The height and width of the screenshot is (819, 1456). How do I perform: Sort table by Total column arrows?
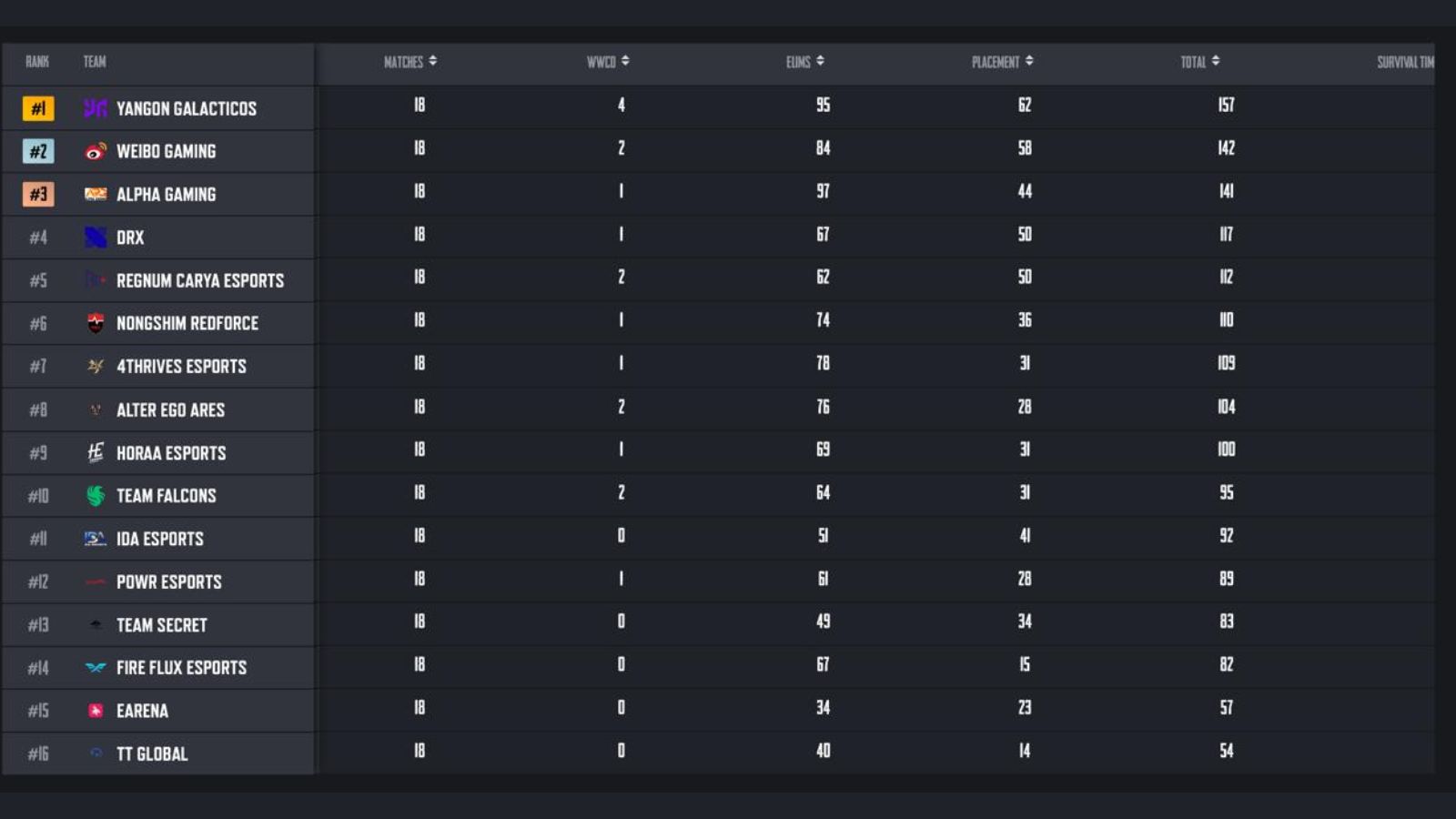[1216, 61]
